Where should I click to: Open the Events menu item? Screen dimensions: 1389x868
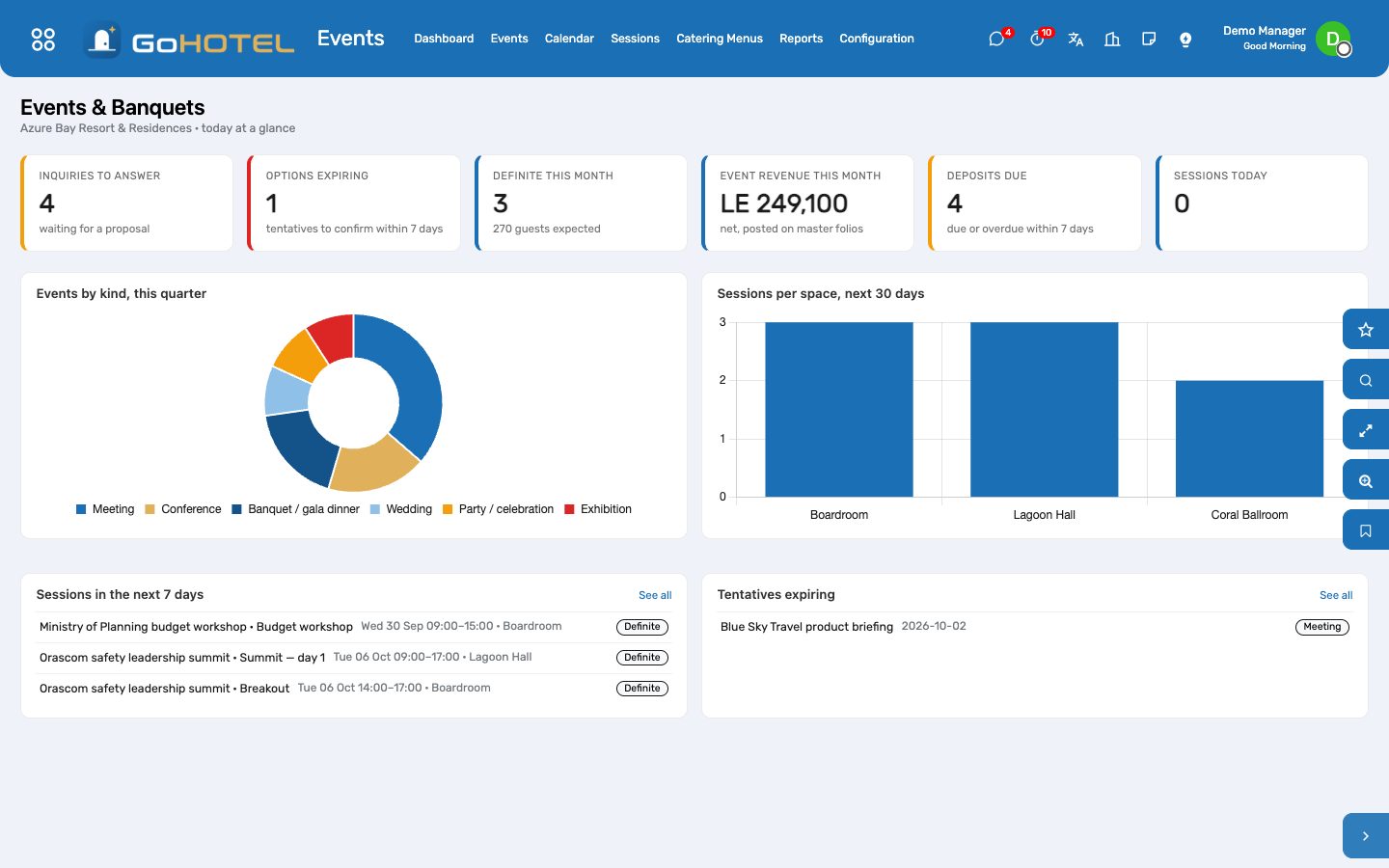pyautogui.click(x=509, y=39)
